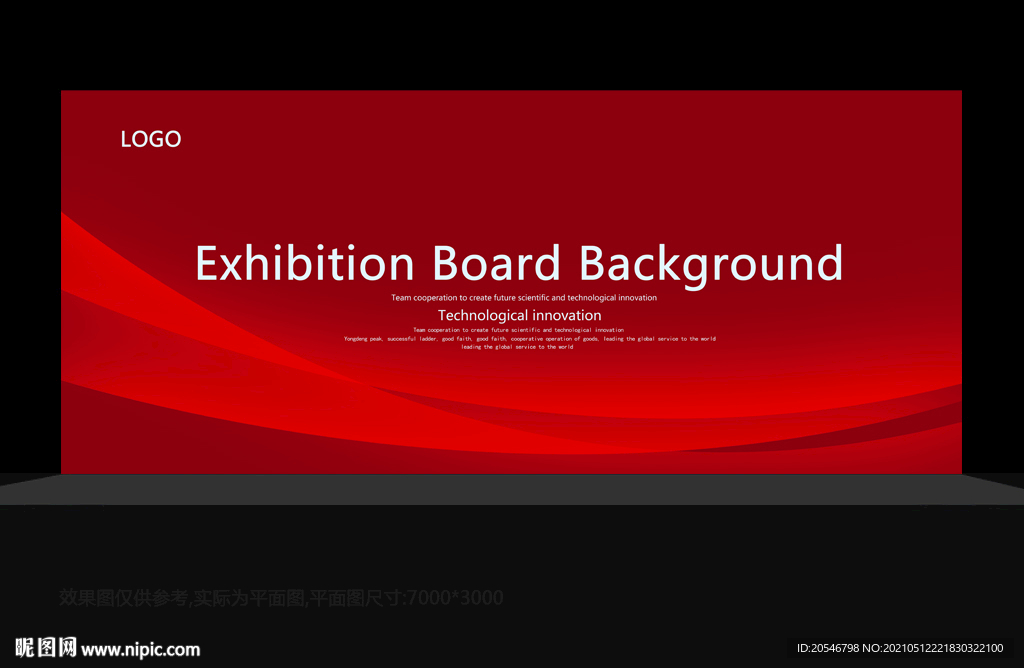The width and height of the screenshot is (1024, 668).
Task: Select the Technological innovation subtitle
Action: [519, 315]
